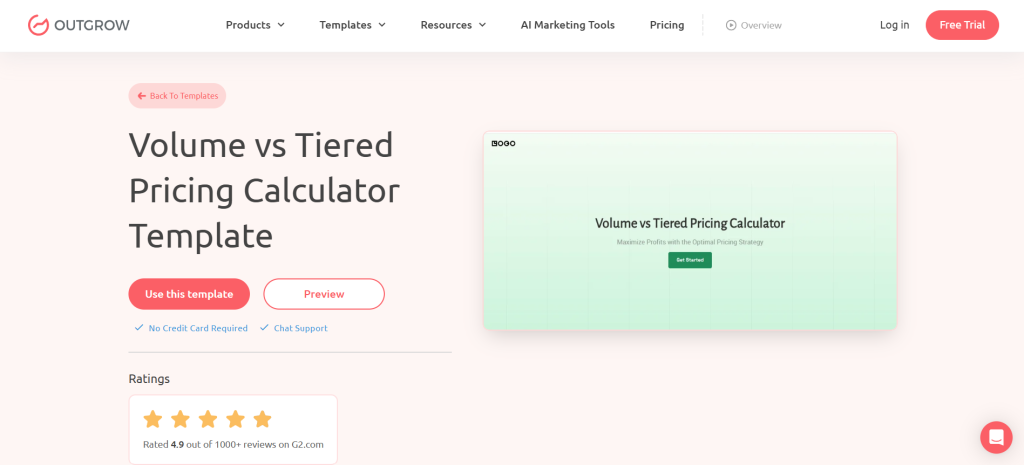Screen dimensions: 1024x465
Task: Click the Preview button
Action: [x=324, y=294]
